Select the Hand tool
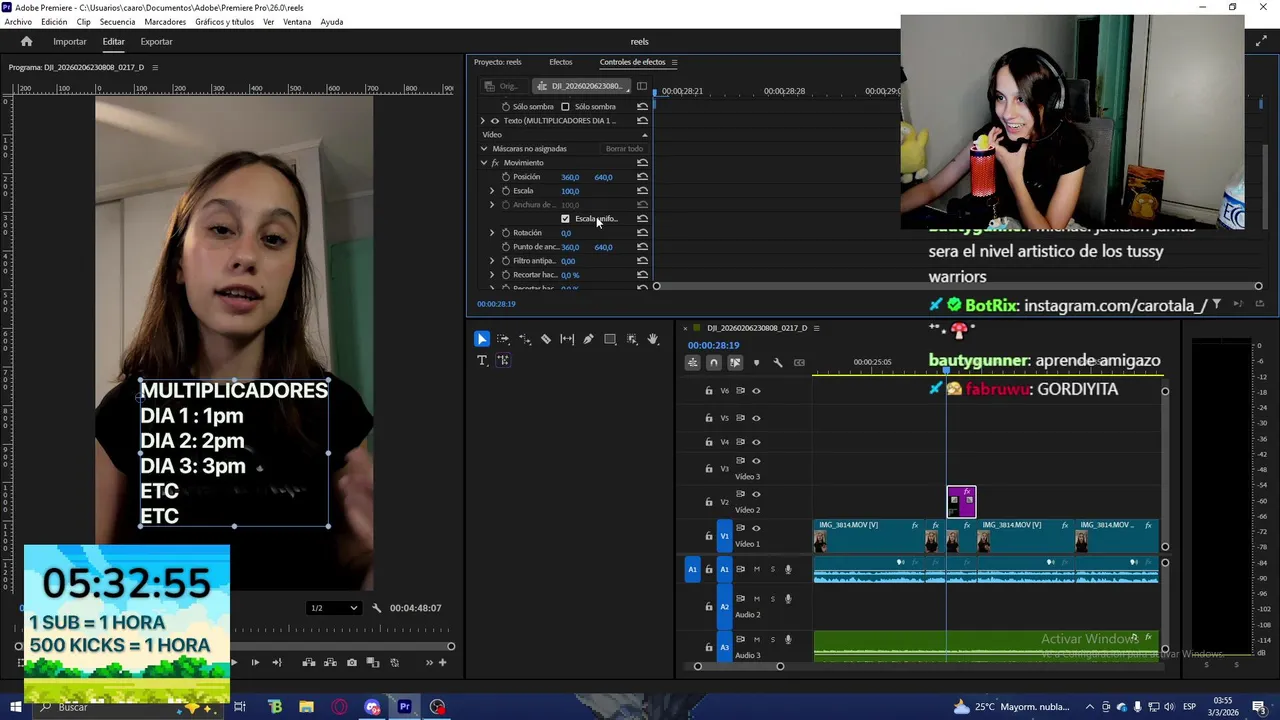 [653, 339]
